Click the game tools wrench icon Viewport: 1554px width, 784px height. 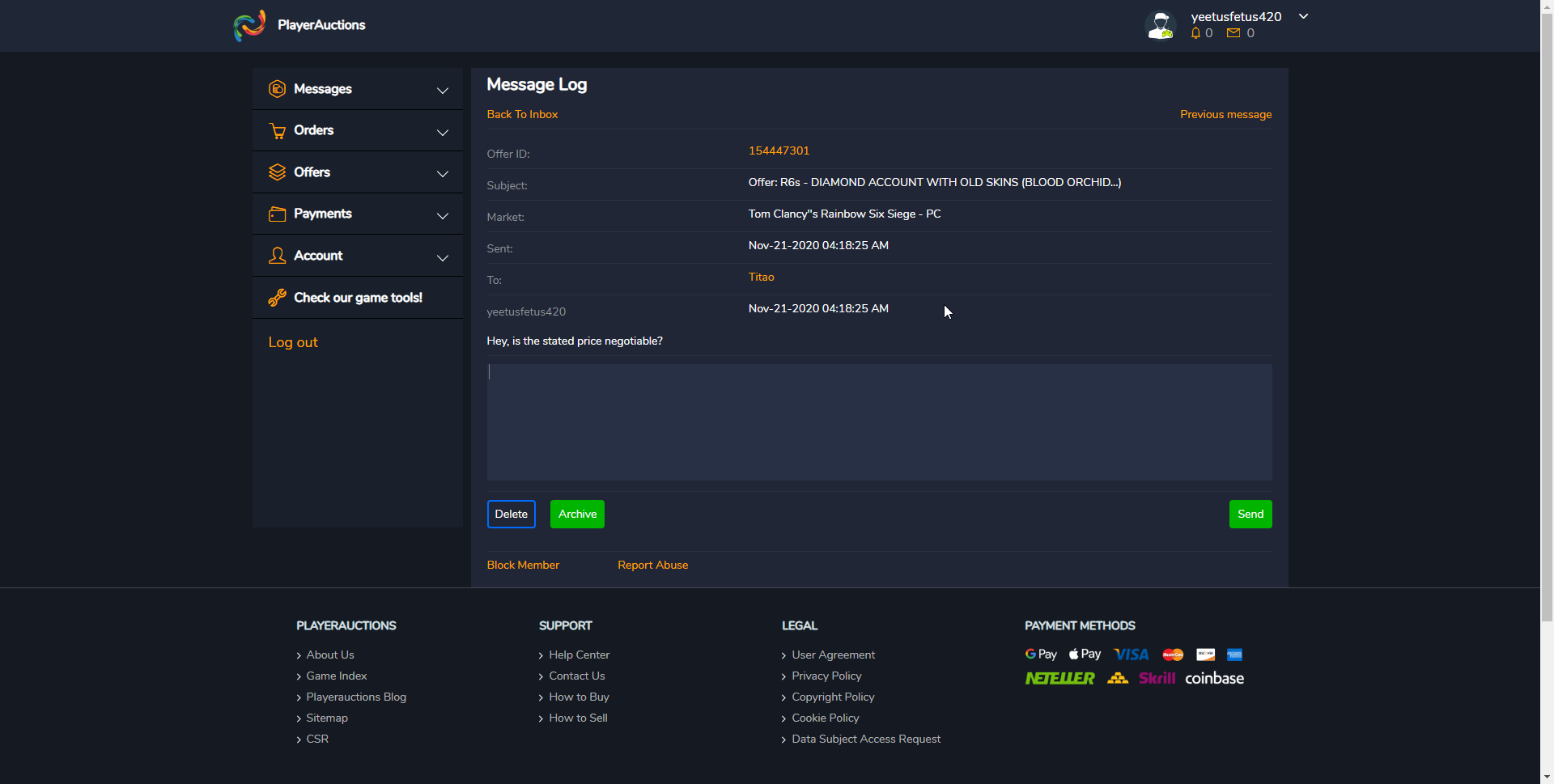pos(277,298)
